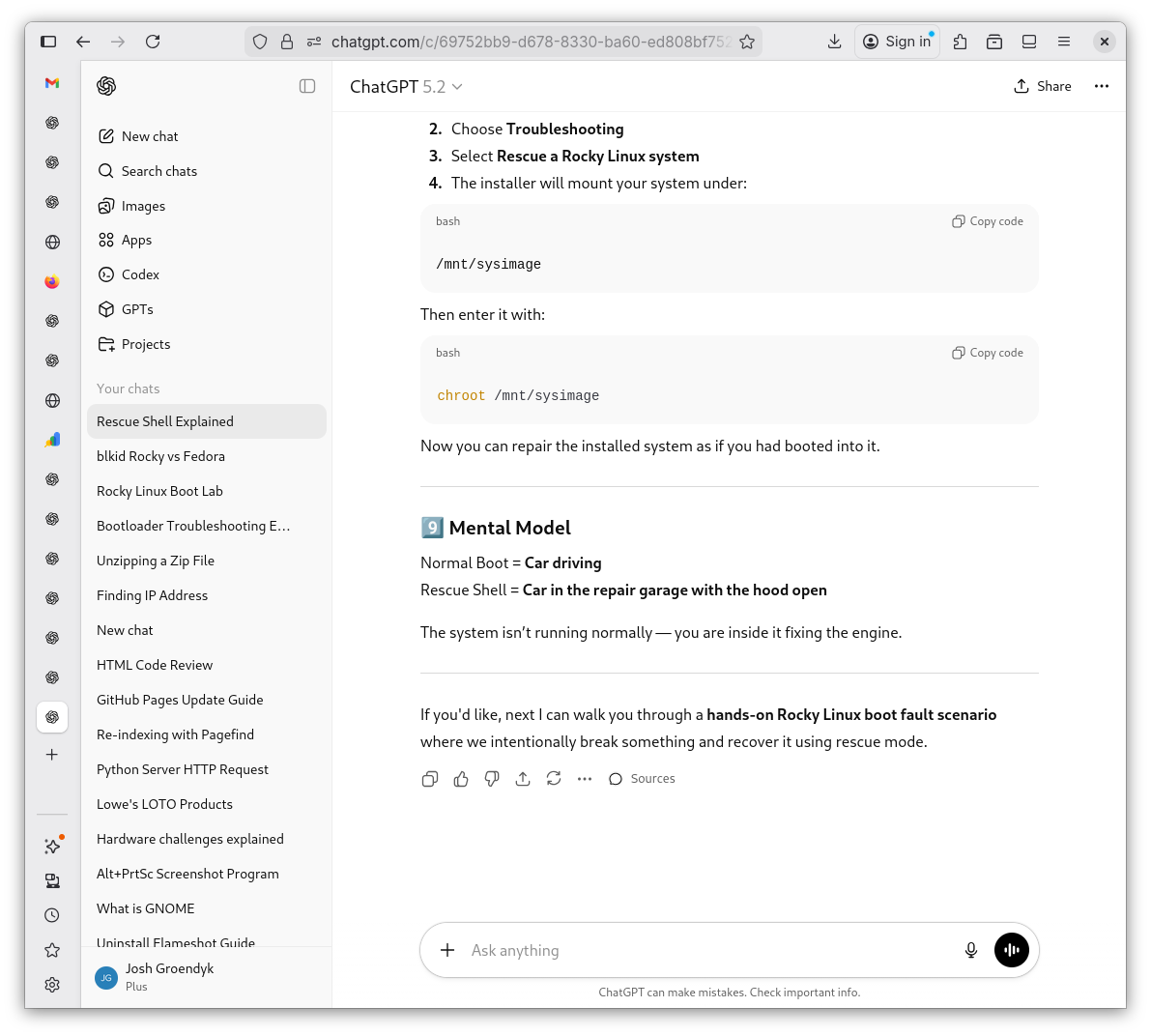The height and width of the screenshot is (1036, 1151).
Task: Click the microphone dictation icon
Action: click(x=971, y=950)
